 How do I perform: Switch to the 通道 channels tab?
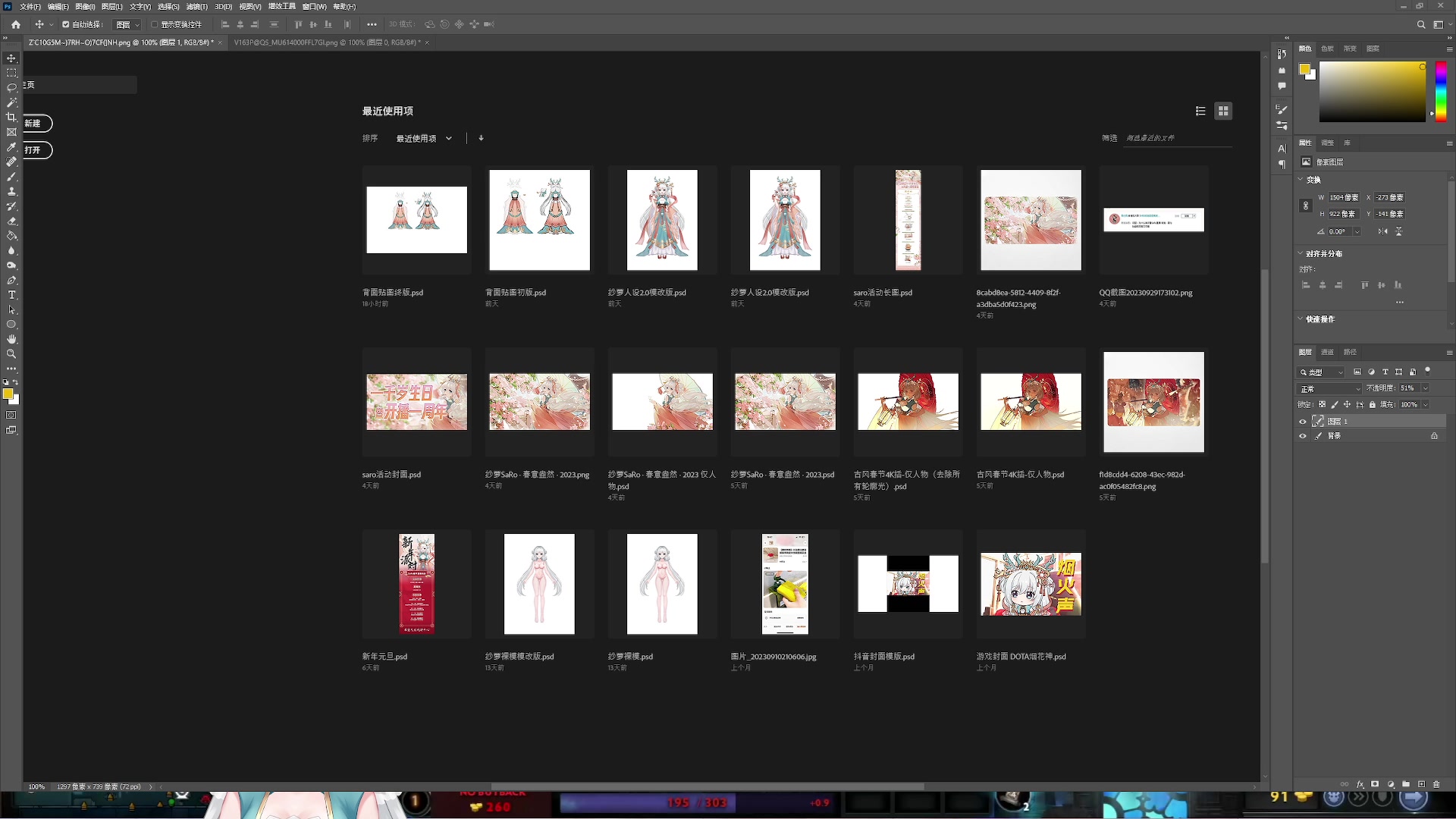[1327, 352]
